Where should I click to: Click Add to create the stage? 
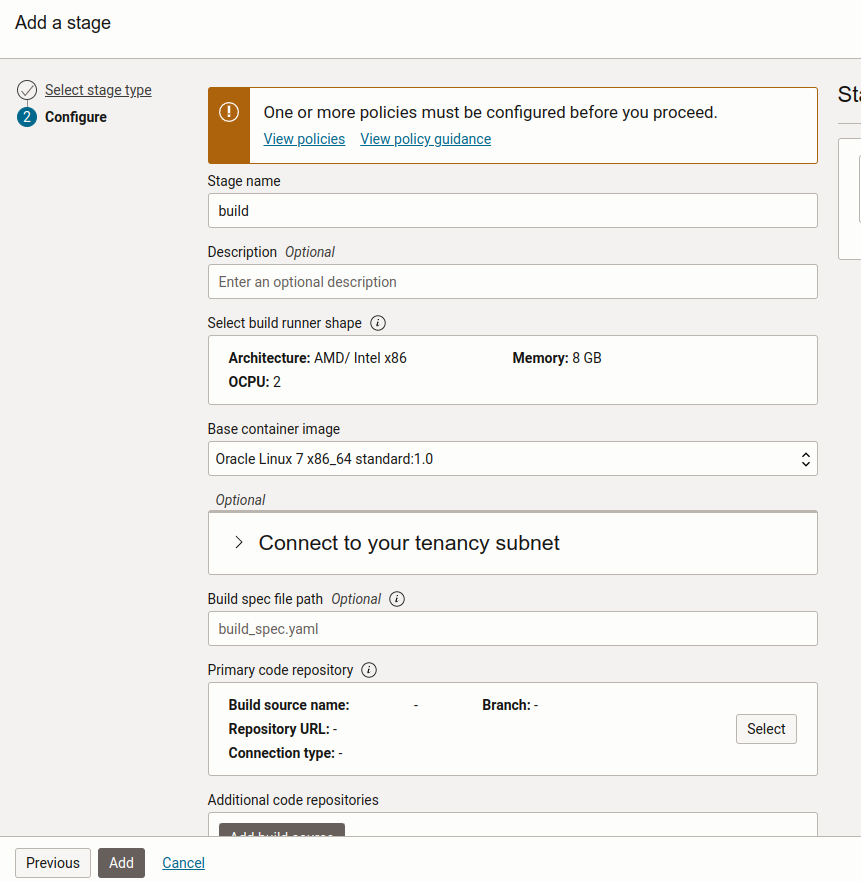pos(121,862)
